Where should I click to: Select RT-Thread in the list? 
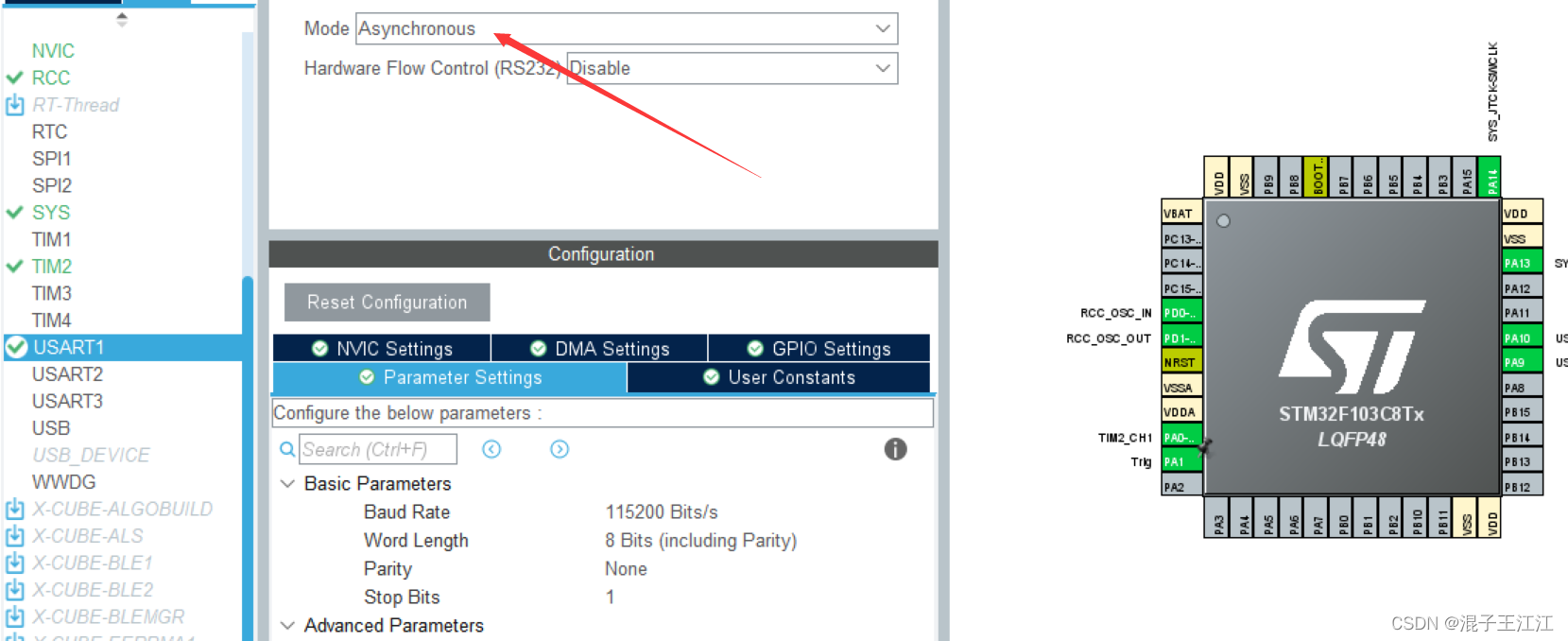click(x=76, y=105)
